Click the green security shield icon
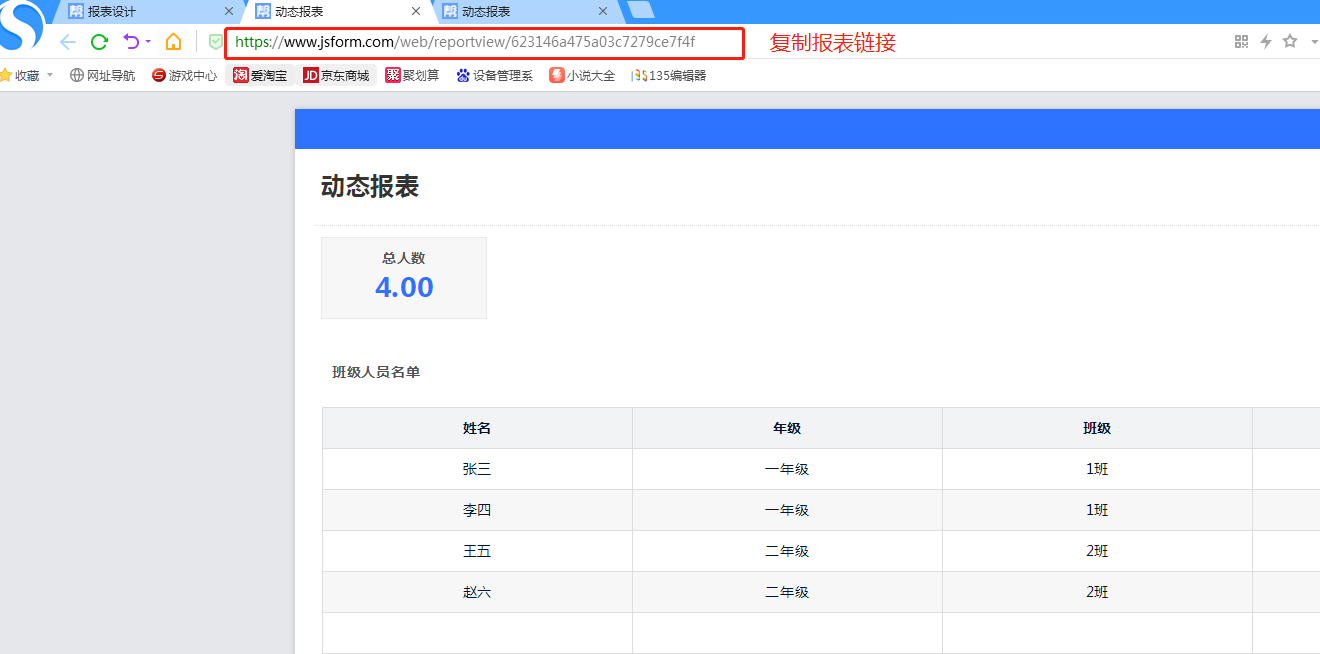This screenshot has width=1320, height=654. click(x=215, y=42)
